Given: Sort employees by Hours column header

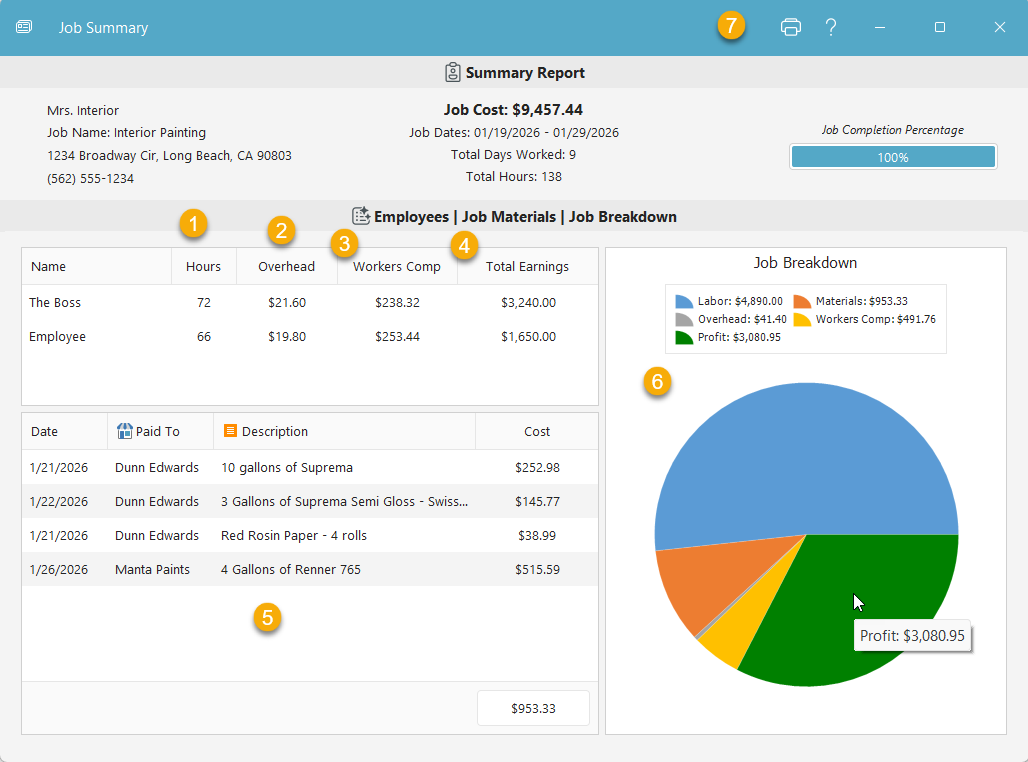Looking at the screenshot, I should click(x=203, y=267).
